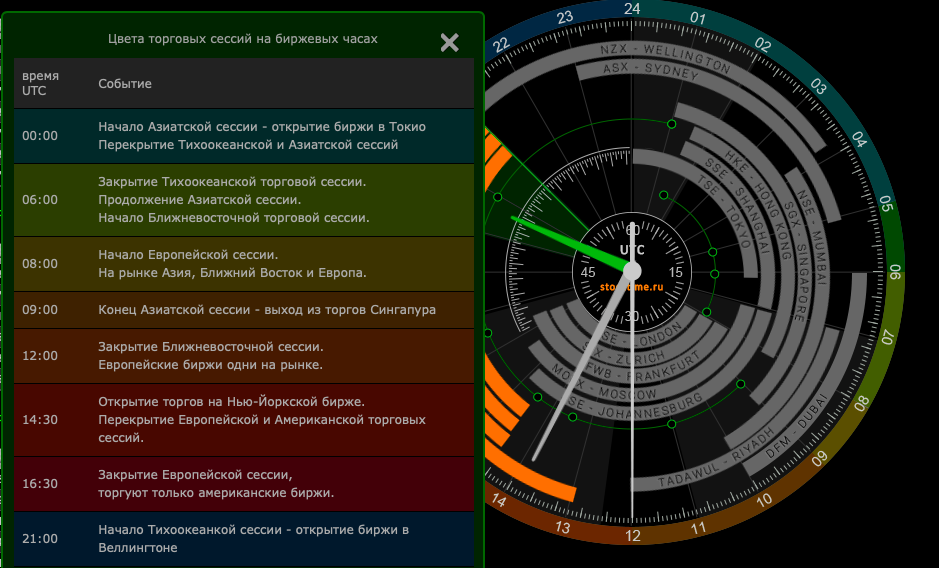Click hour marker 24 on the clock rim
This screenshot has height=568, width=939.
[x=632, y=8]
